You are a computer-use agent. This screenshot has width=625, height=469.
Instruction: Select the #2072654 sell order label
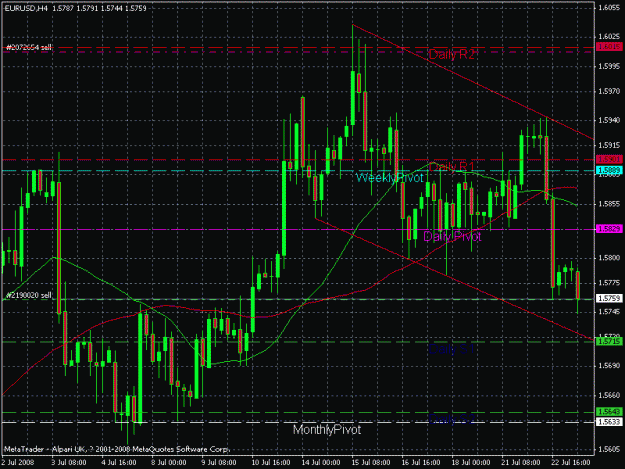[x=29, y=48]
